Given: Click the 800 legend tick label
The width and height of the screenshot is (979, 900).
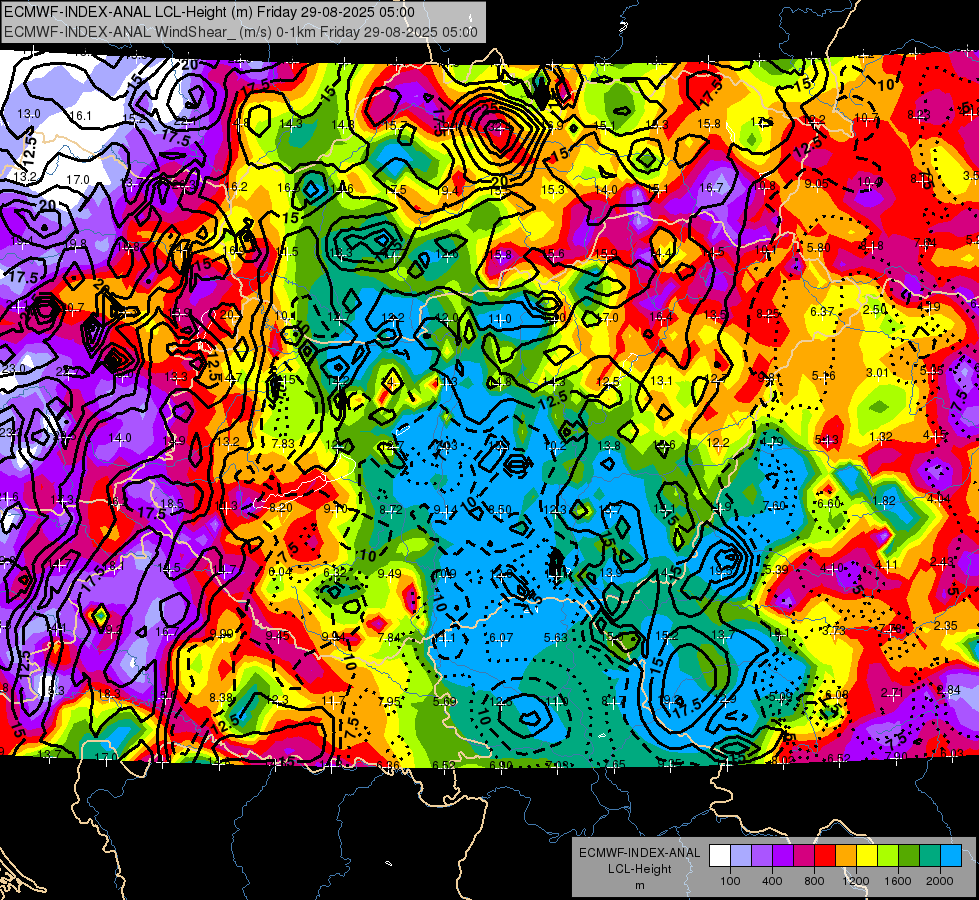Looking at the screenshot, I should 814,881.
